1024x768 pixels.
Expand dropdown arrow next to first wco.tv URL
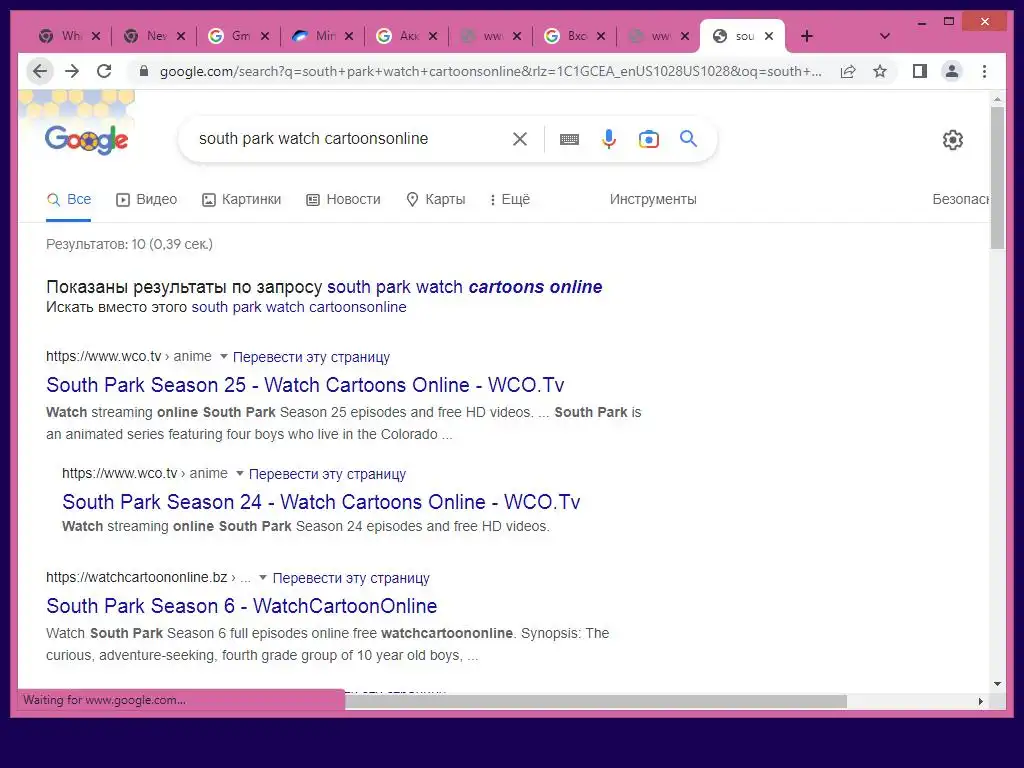pos(223,357)
